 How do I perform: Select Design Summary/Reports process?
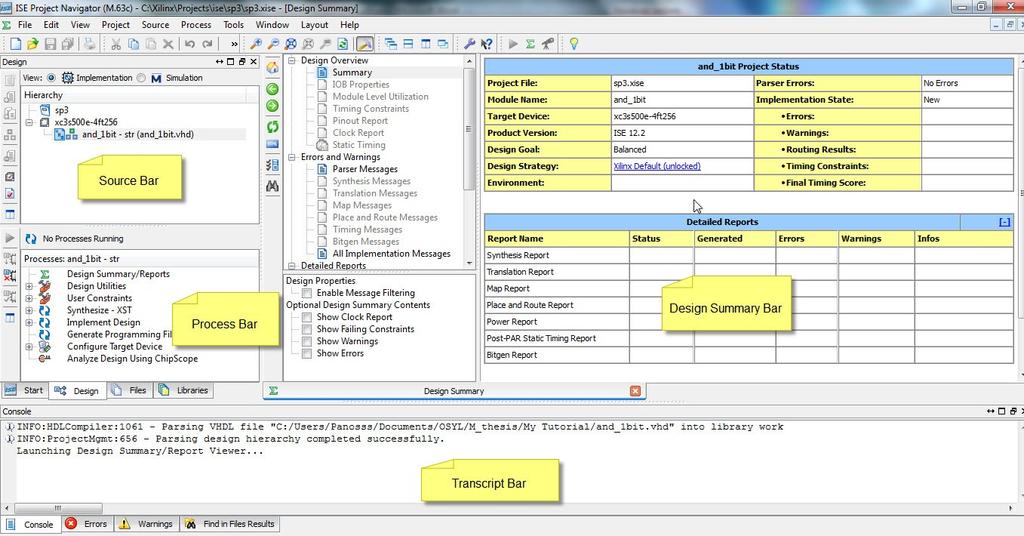click(x=118, y=274)
